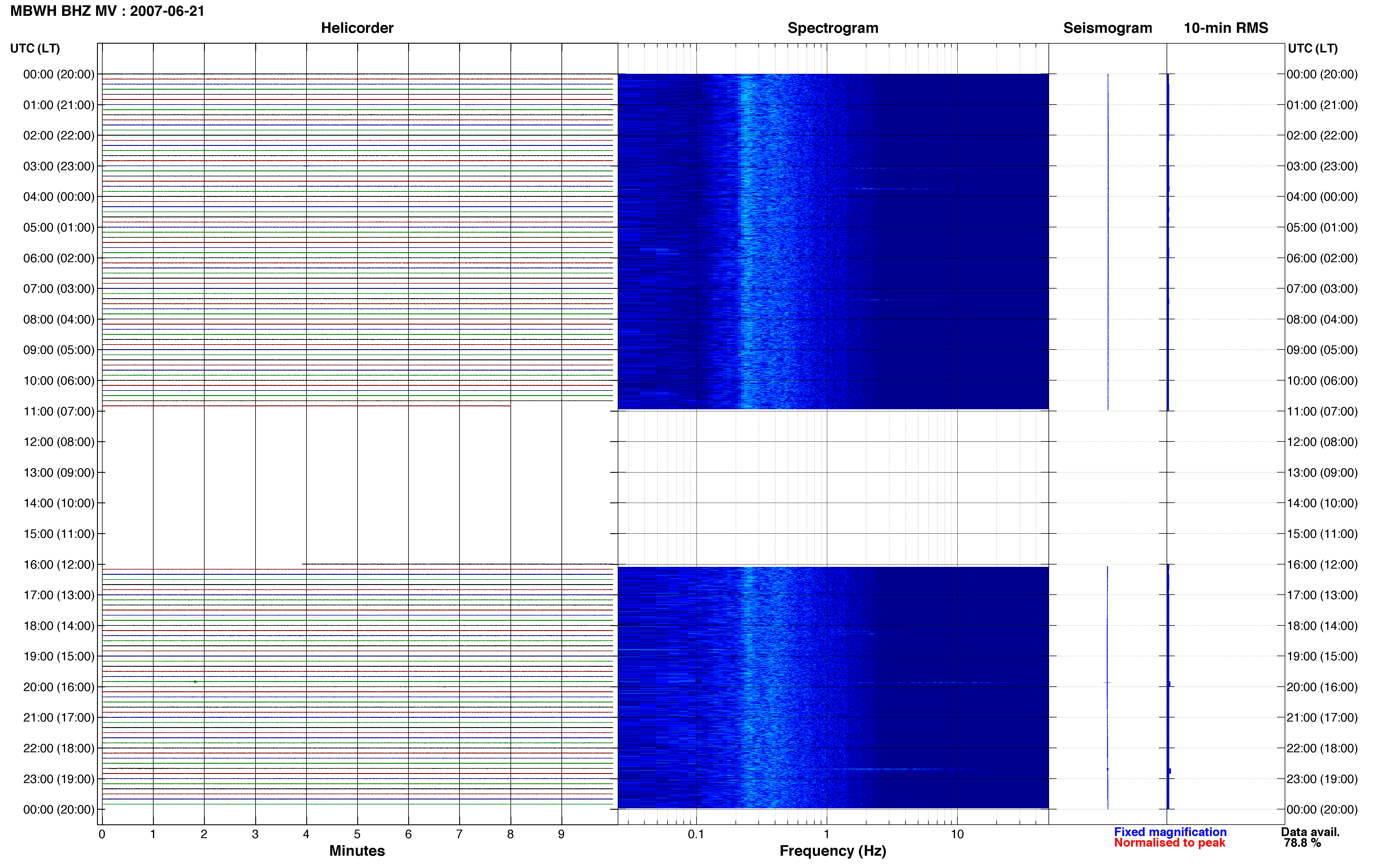Click right time label '13:00 (09:00)'

(1322, 473)
